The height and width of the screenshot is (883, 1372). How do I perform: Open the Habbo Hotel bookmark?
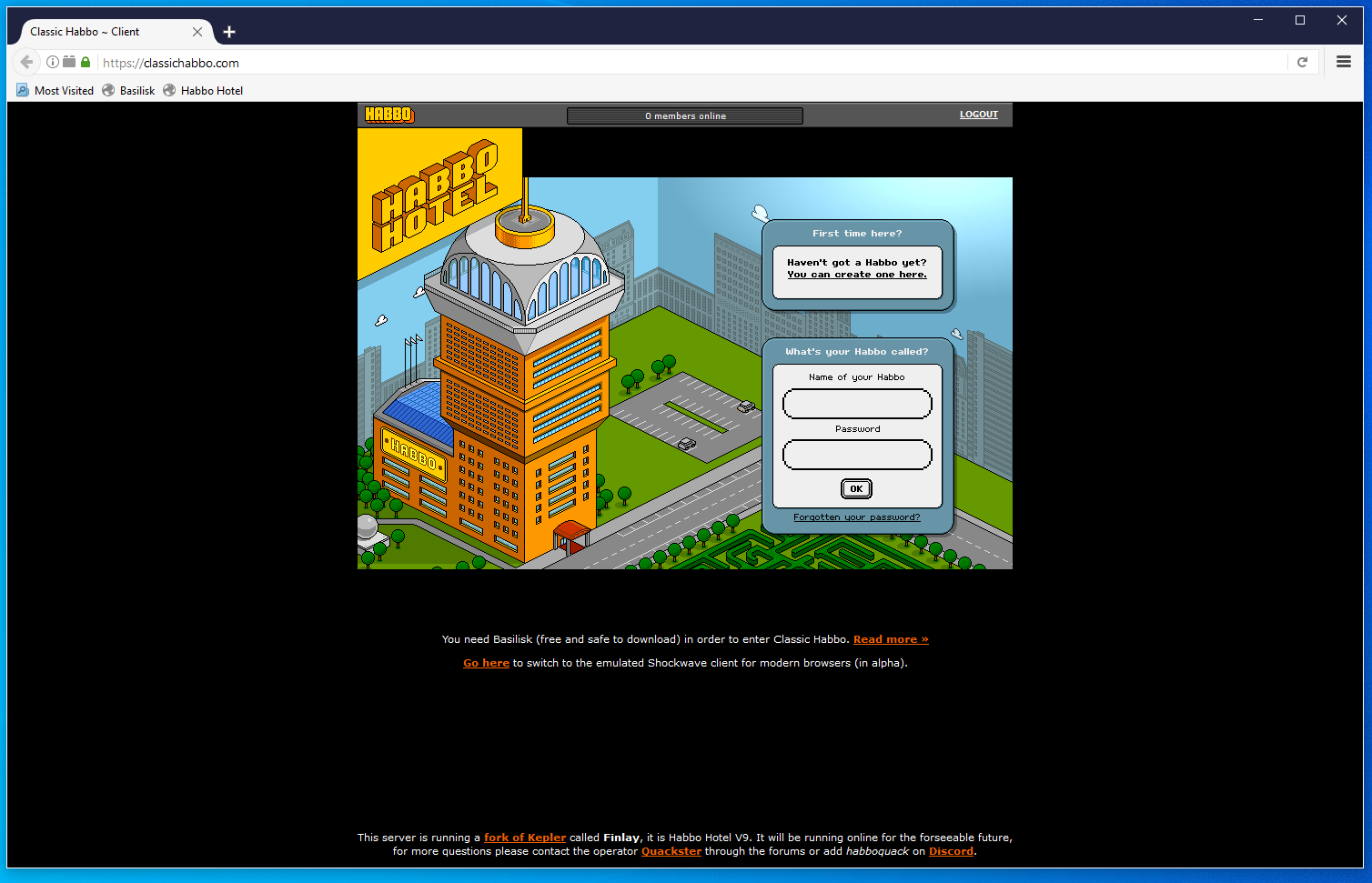pyautogui.click(x=203, y=90)
